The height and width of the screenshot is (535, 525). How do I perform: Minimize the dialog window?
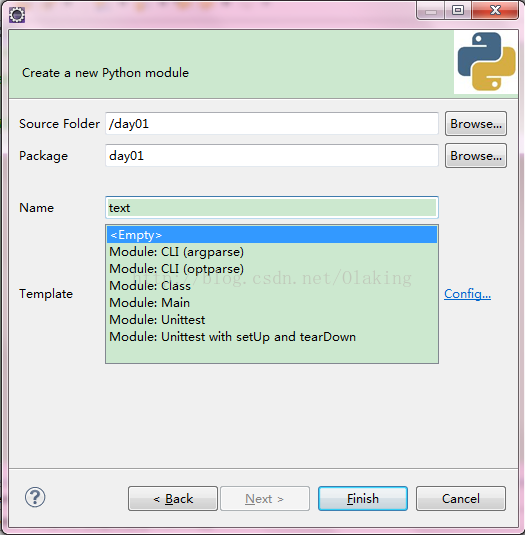click(x=431, y=10)
